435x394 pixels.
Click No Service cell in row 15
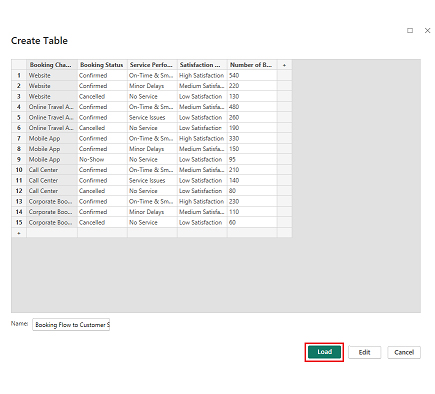click(152, 222)
